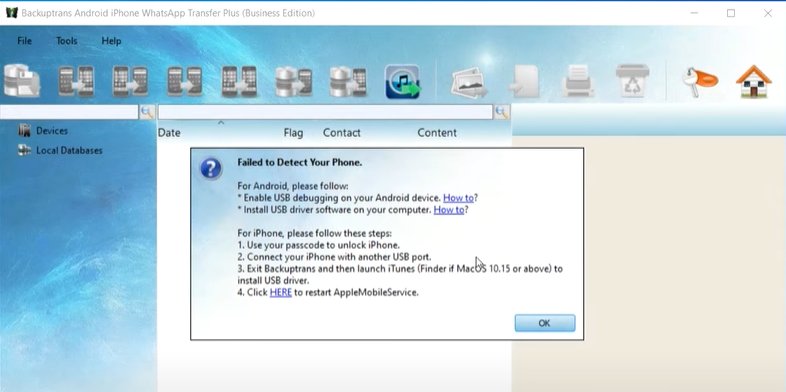Viewport: 786px width, 392px height.
Task: Click search icon beside the message search box
Action: click(502, 112)
